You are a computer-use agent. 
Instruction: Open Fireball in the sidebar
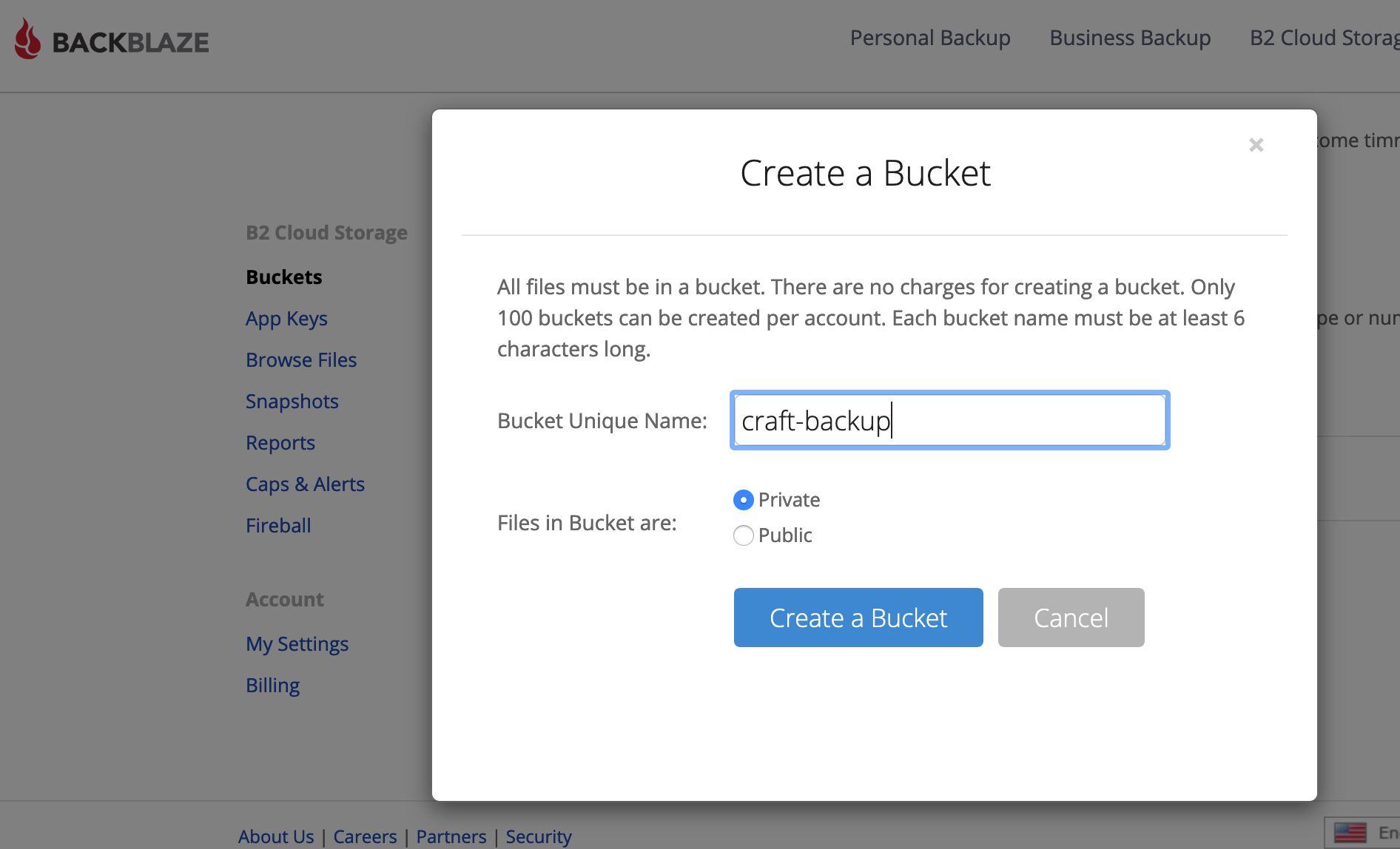(278, 526)
